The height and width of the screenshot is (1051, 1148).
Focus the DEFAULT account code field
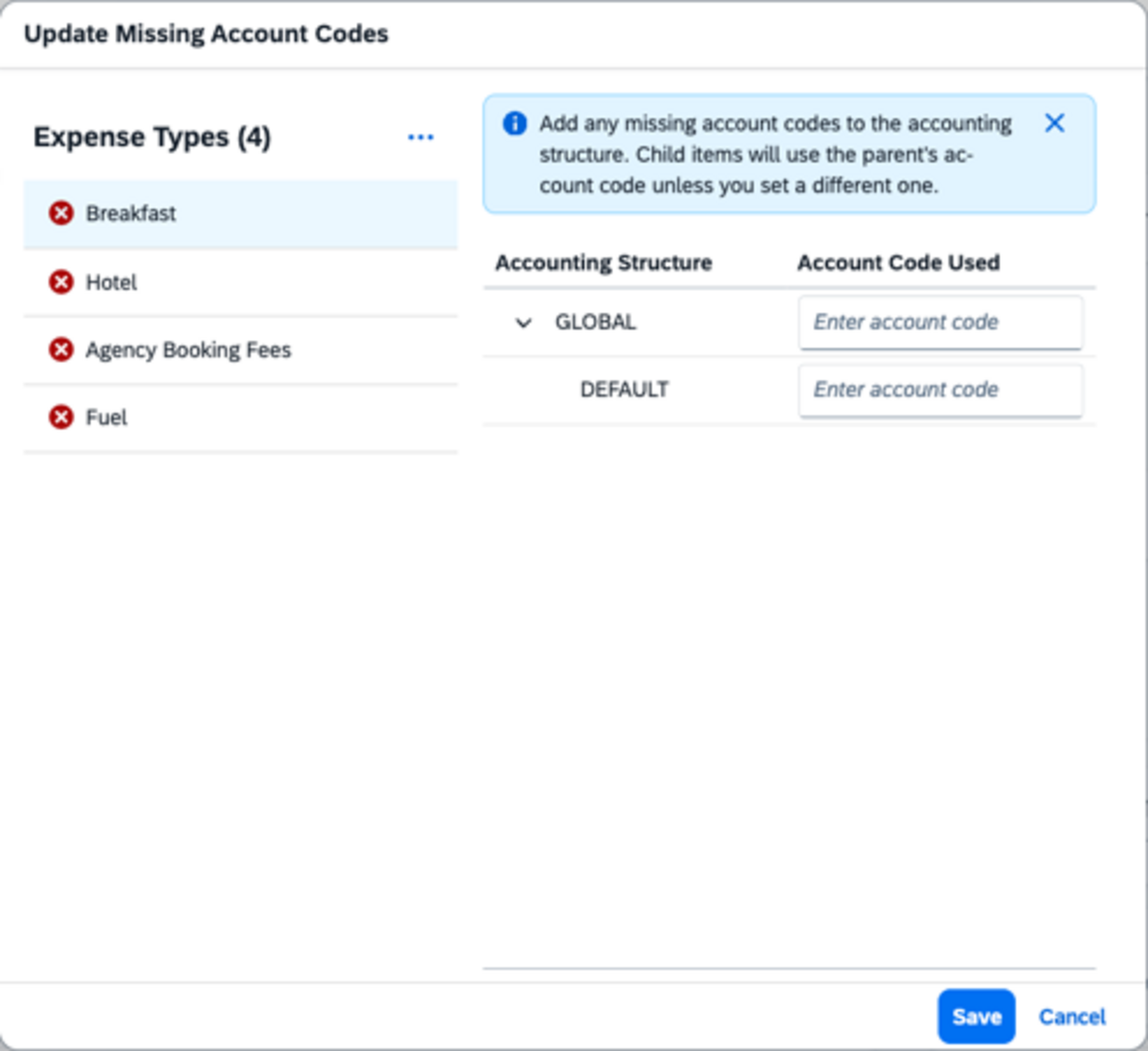(940, 390)
